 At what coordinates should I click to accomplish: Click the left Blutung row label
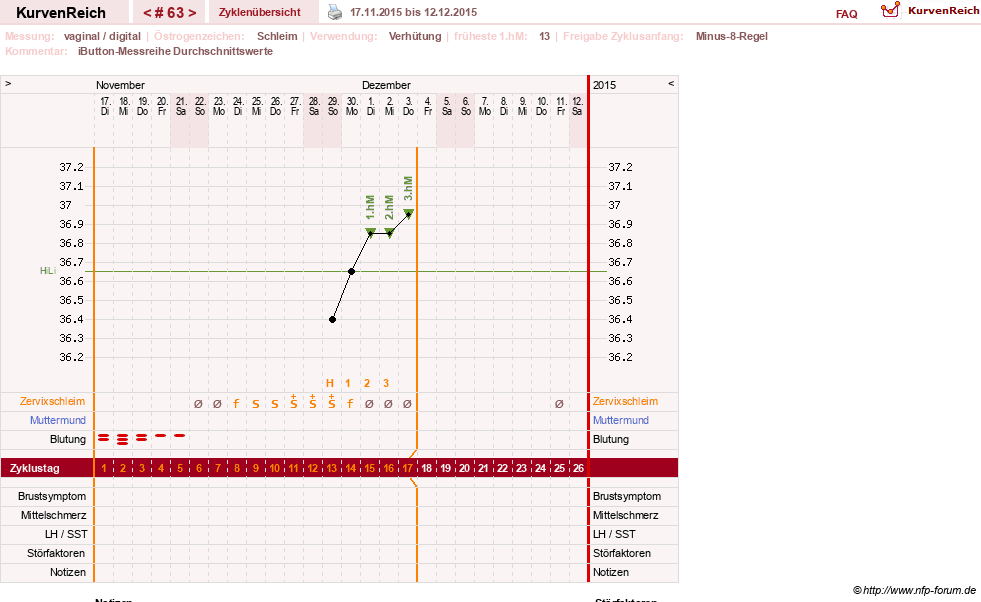tap(68, 439)
